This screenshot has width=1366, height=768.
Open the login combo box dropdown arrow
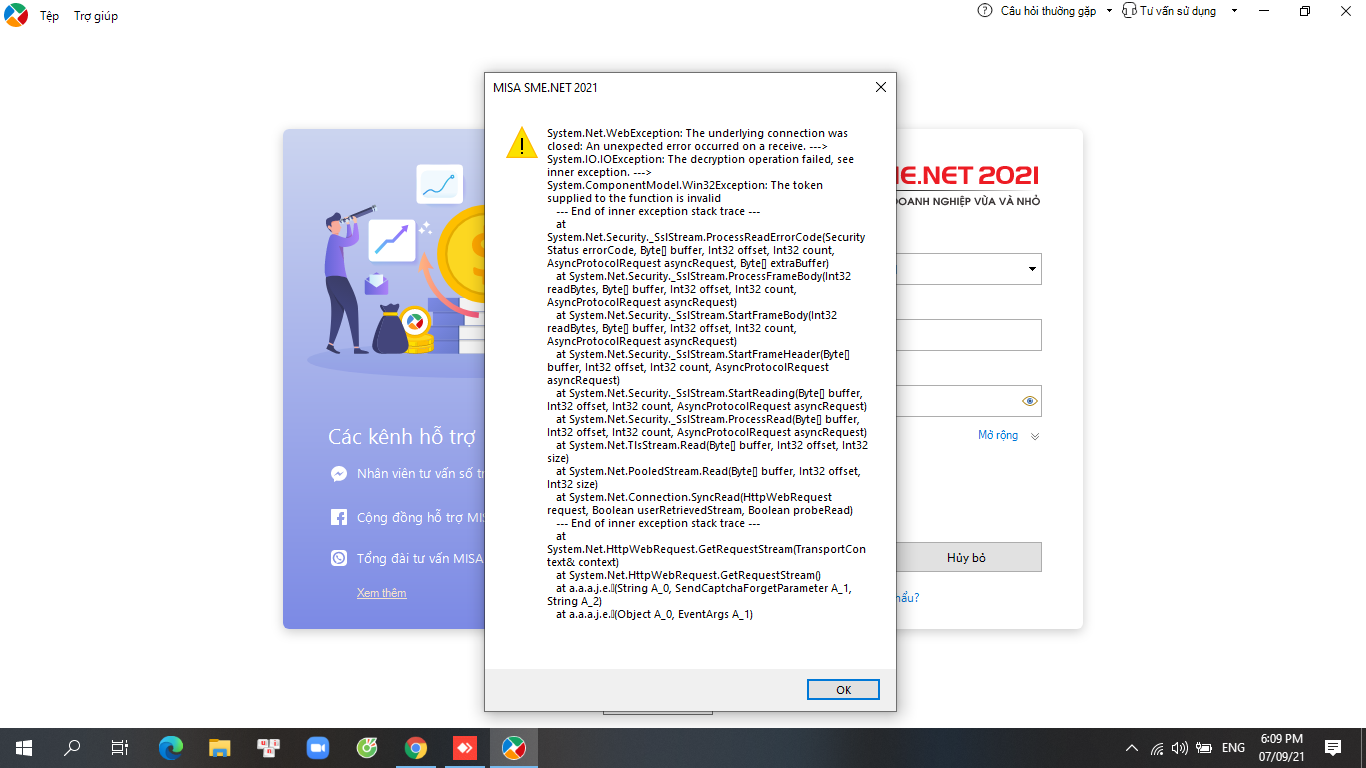pyautogui.click(x=1031, y=269)
